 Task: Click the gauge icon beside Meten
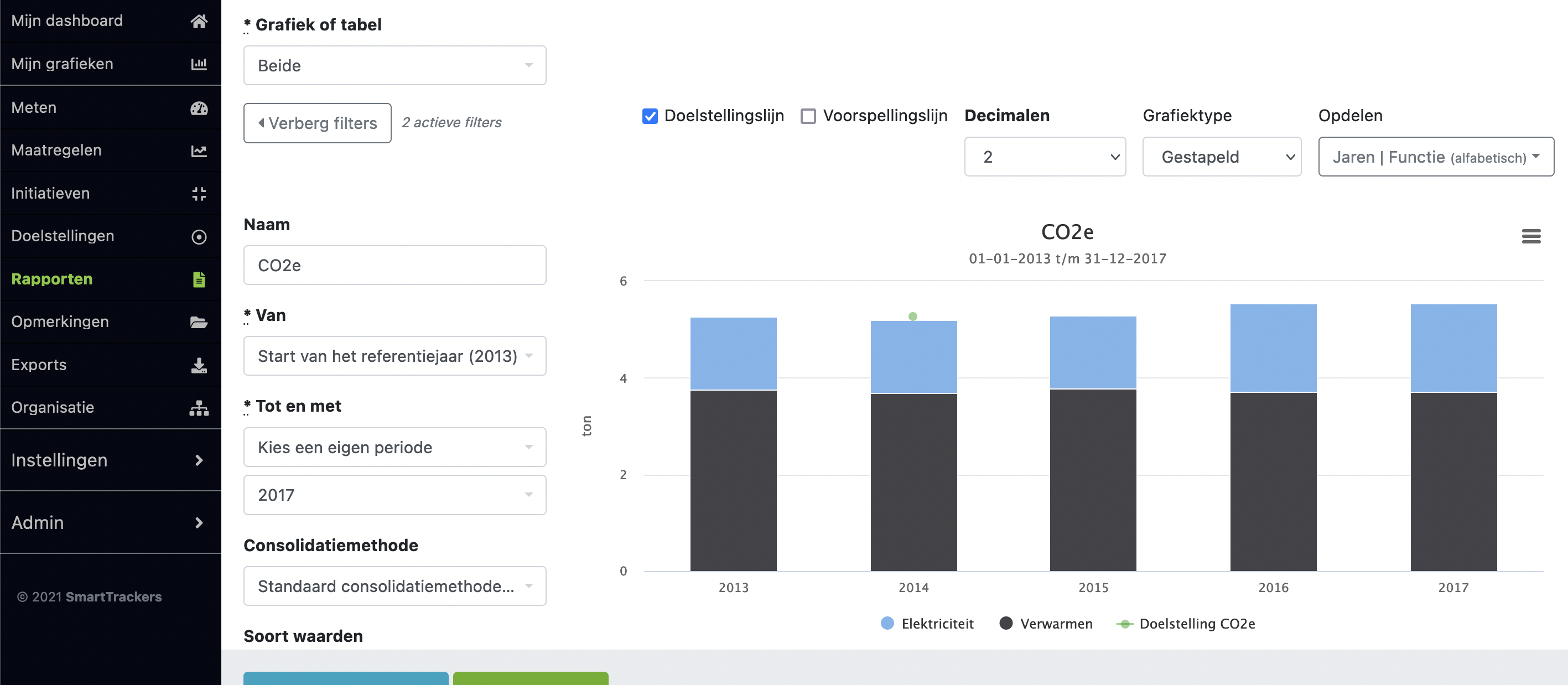pyautogui.click(x=199, y=108)
